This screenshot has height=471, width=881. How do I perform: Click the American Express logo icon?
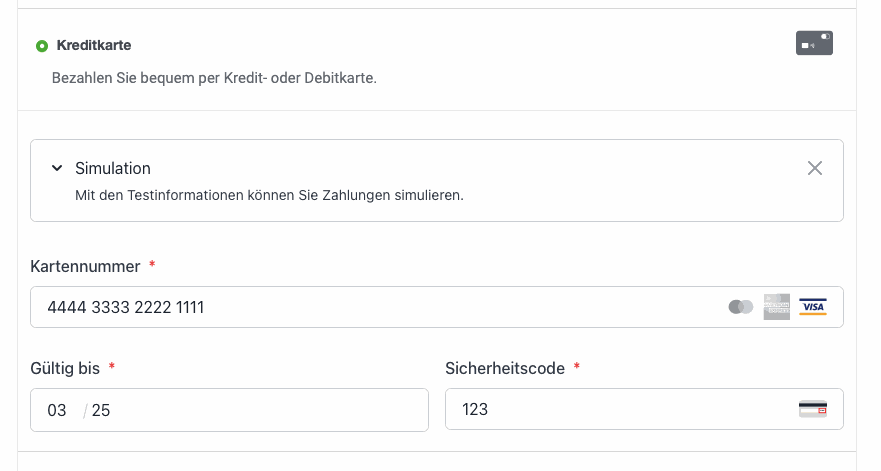tap(776, 307)
